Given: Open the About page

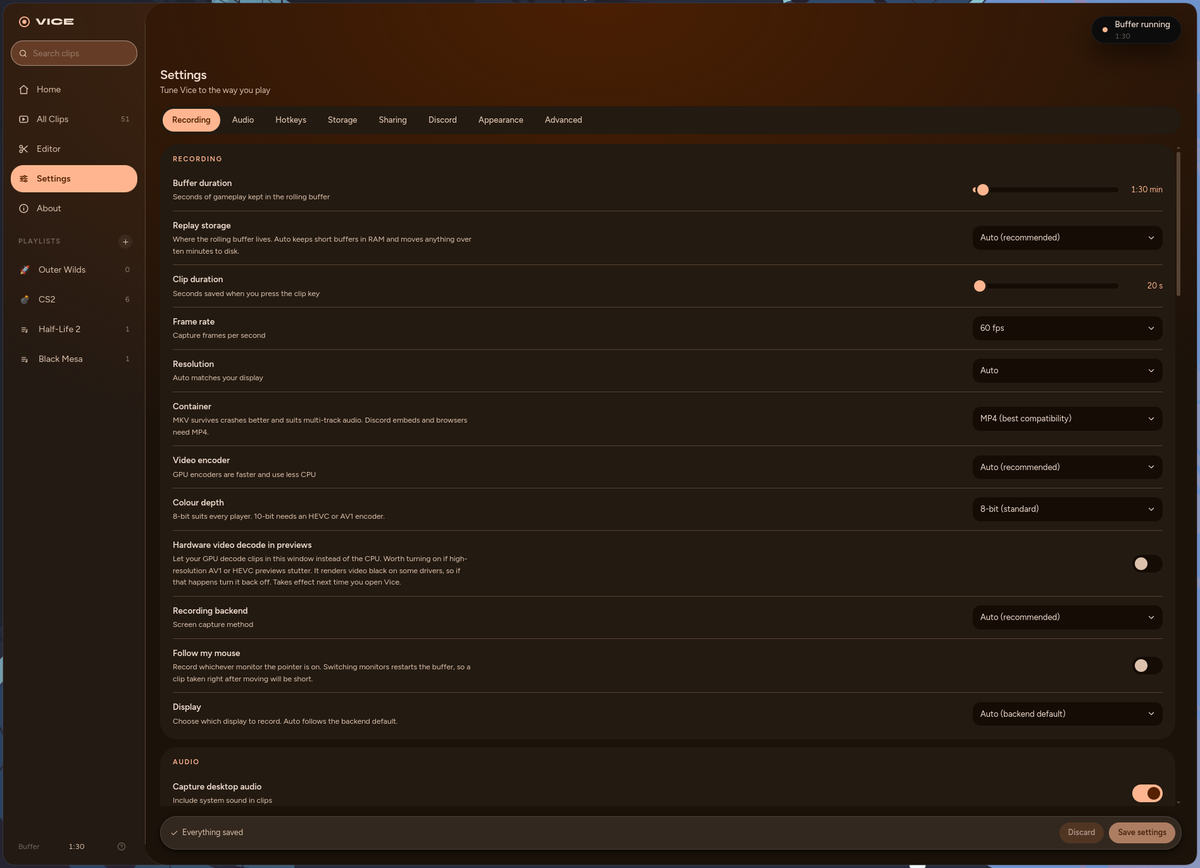Looking at the screenshot, I should [x=74, y=208].
